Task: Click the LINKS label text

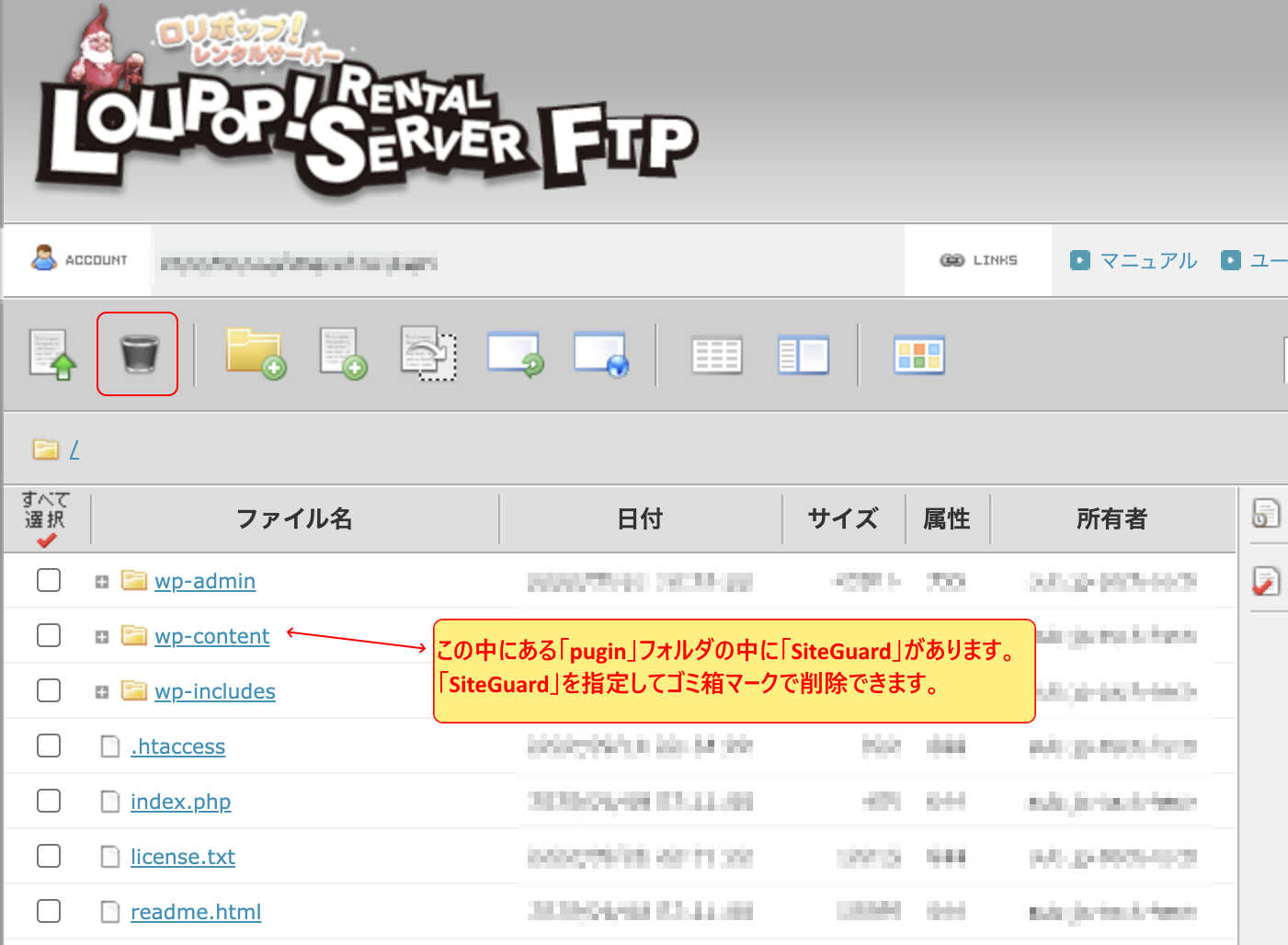Action: click(x=996, y=260)
